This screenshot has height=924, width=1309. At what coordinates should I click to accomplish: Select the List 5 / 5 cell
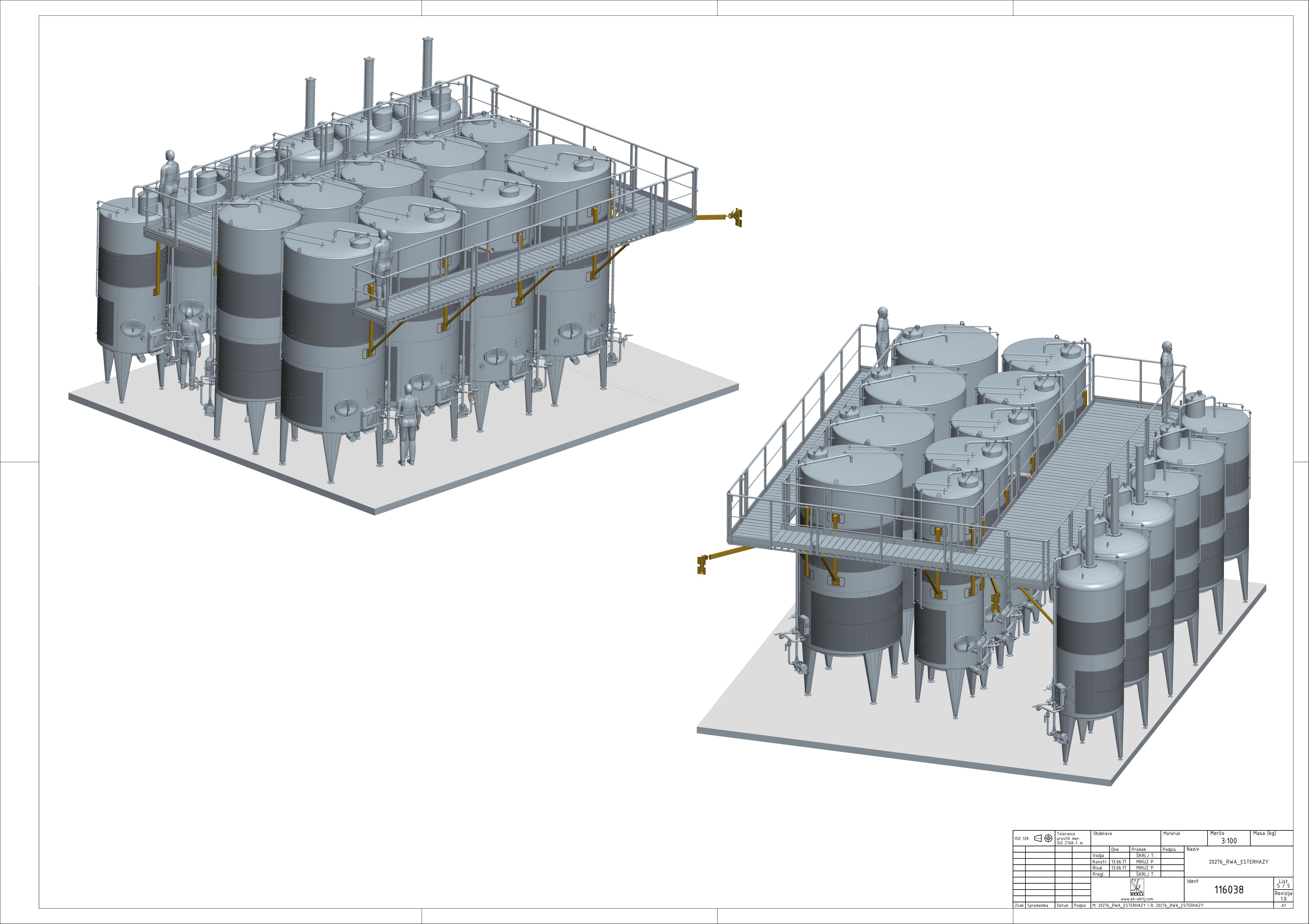(1283, 883)
